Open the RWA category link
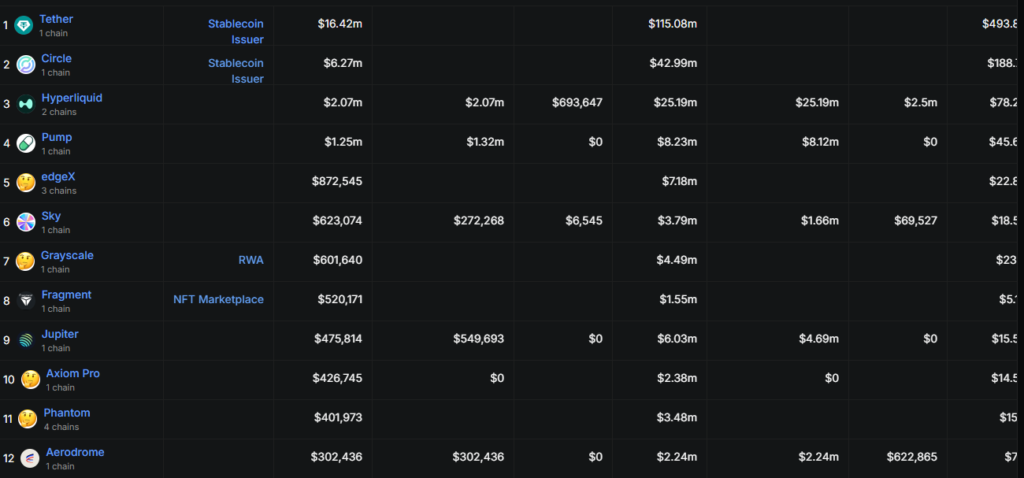1024x478 pixels. (250, 260)
